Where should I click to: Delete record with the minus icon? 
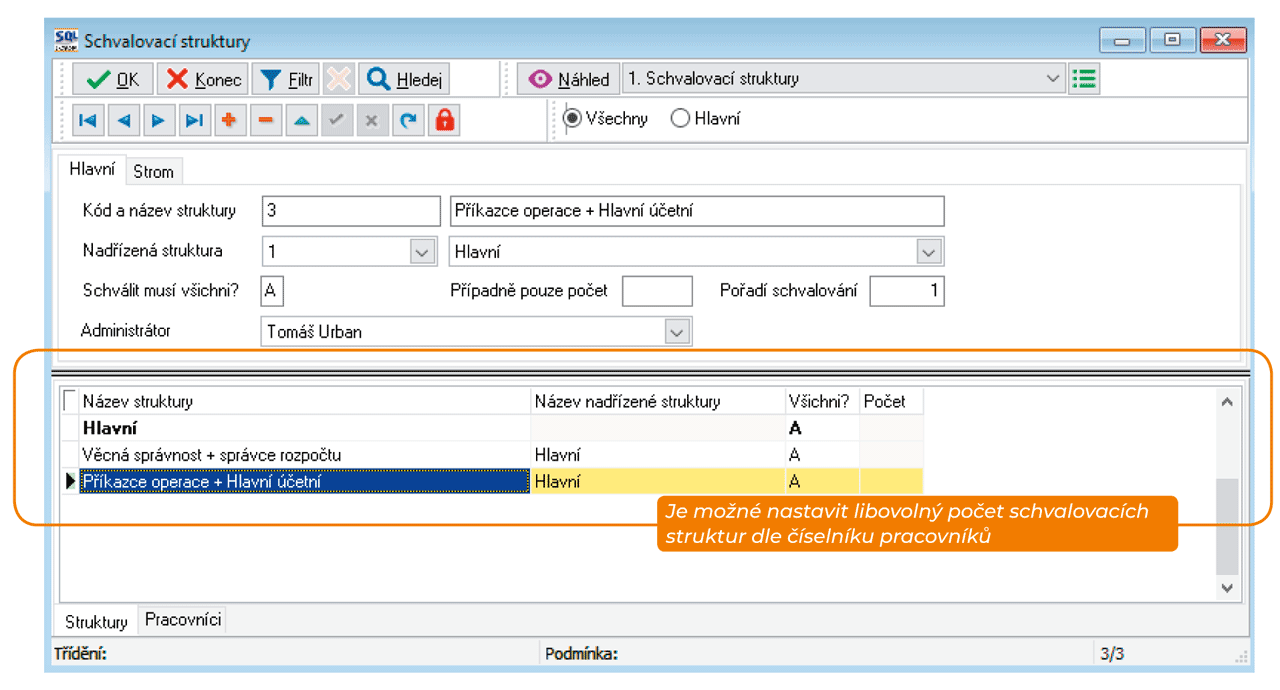pyautogui.click(x=265, y=121)
